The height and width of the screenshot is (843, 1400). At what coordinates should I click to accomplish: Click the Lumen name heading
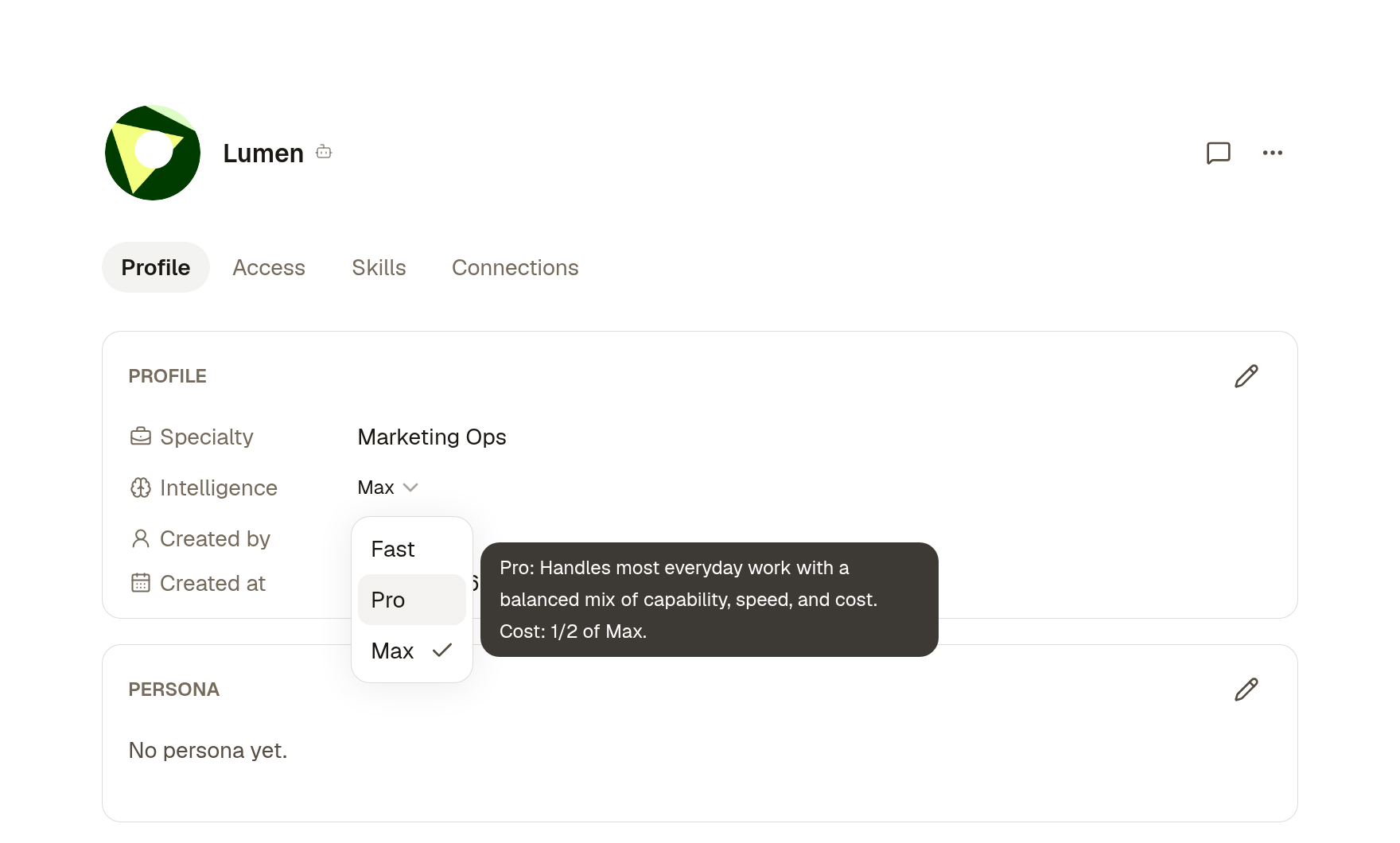(263, 153)
